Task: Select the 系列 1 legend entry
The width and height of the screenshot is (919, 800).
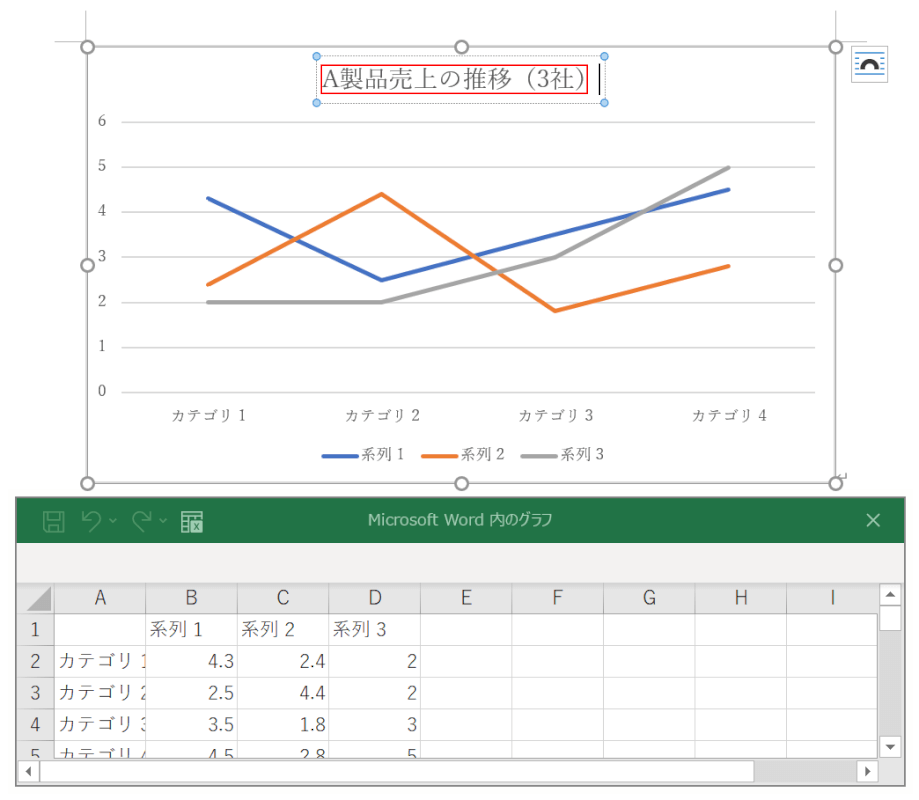Action: pyautogui.click(x=363, y=455)
